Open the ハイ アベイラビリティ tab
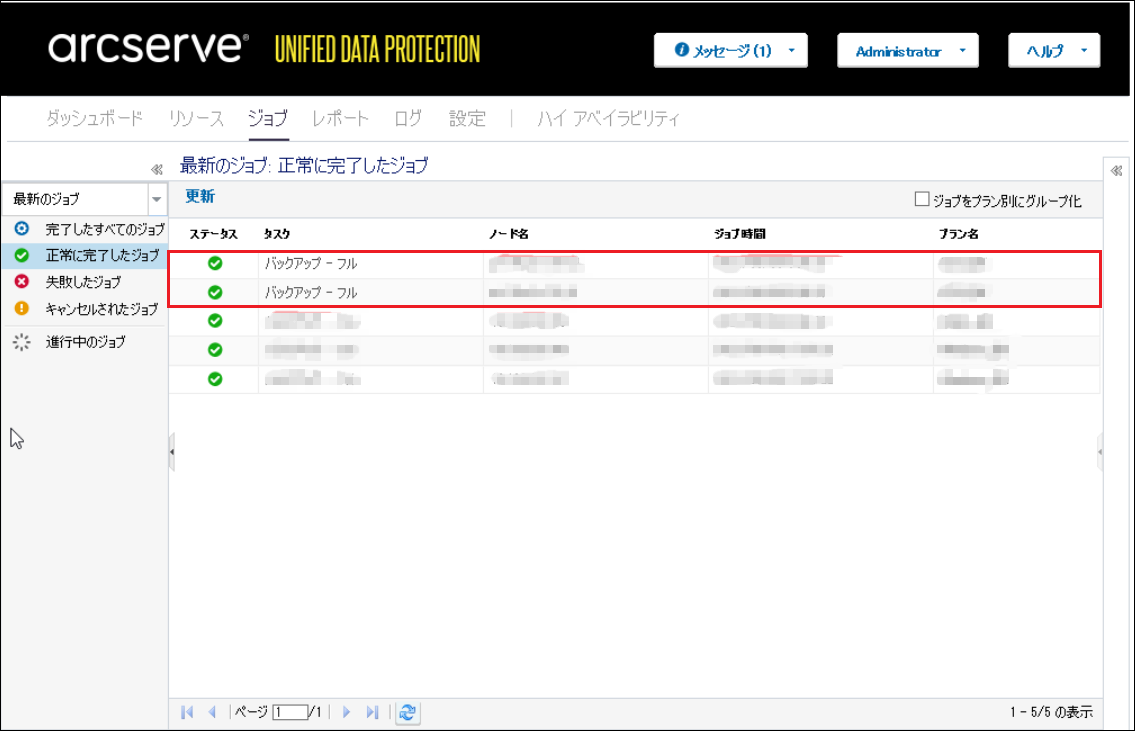 tap(608, 118)
